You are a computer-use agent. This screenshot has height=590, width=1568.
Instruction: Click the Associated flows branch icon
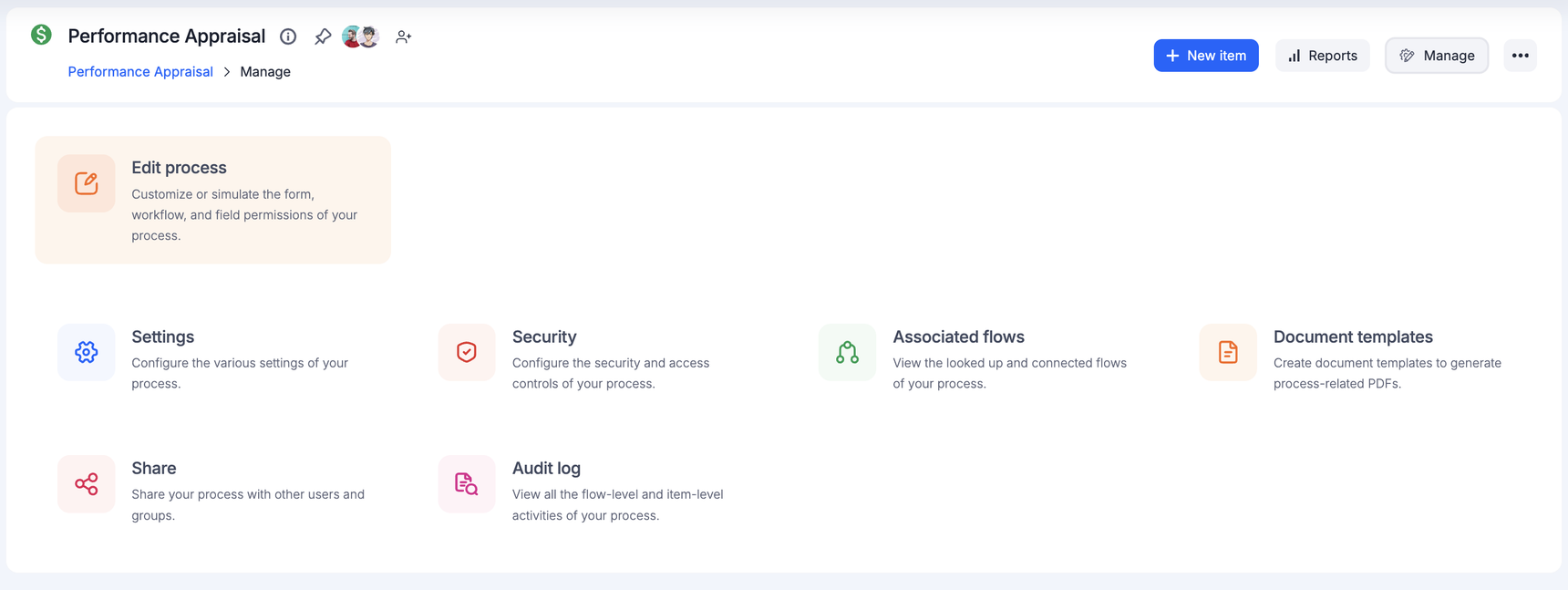pyautogui.click(x=847, y=352)
